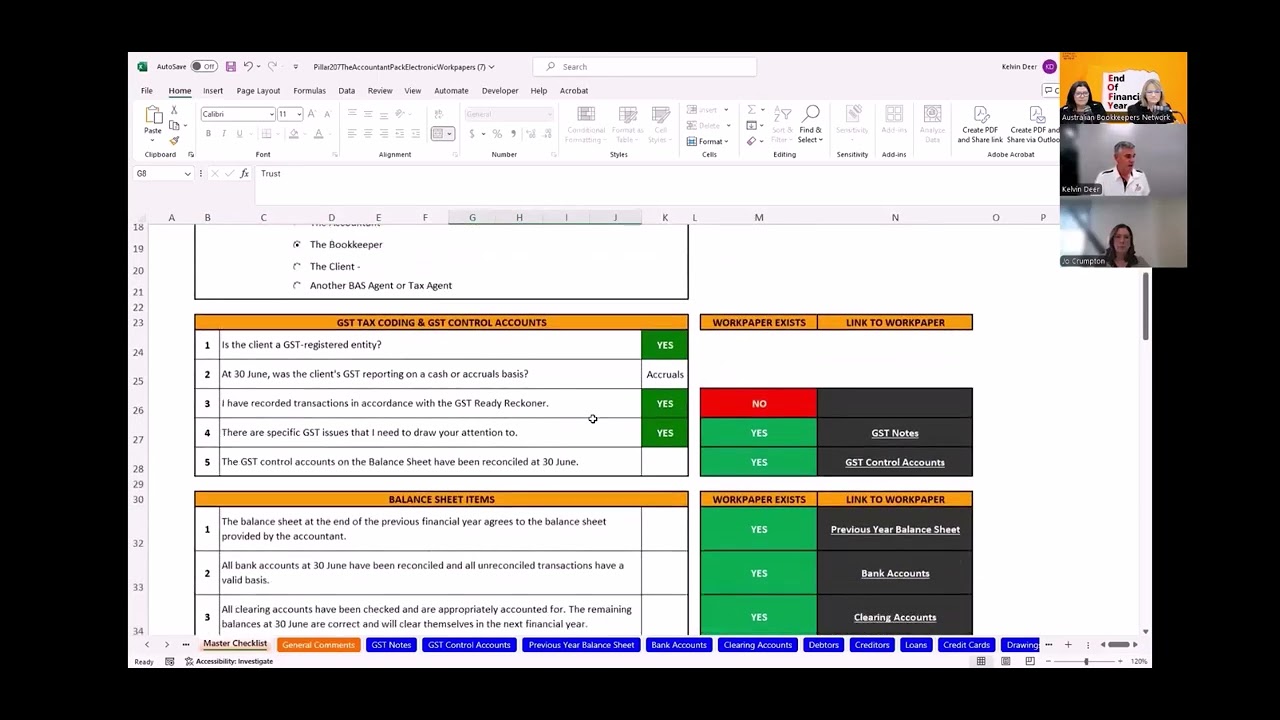The image size is (1280, 720).
Task: Open the Conditional Formatting dropdown
Action: (x=586, y=125)
